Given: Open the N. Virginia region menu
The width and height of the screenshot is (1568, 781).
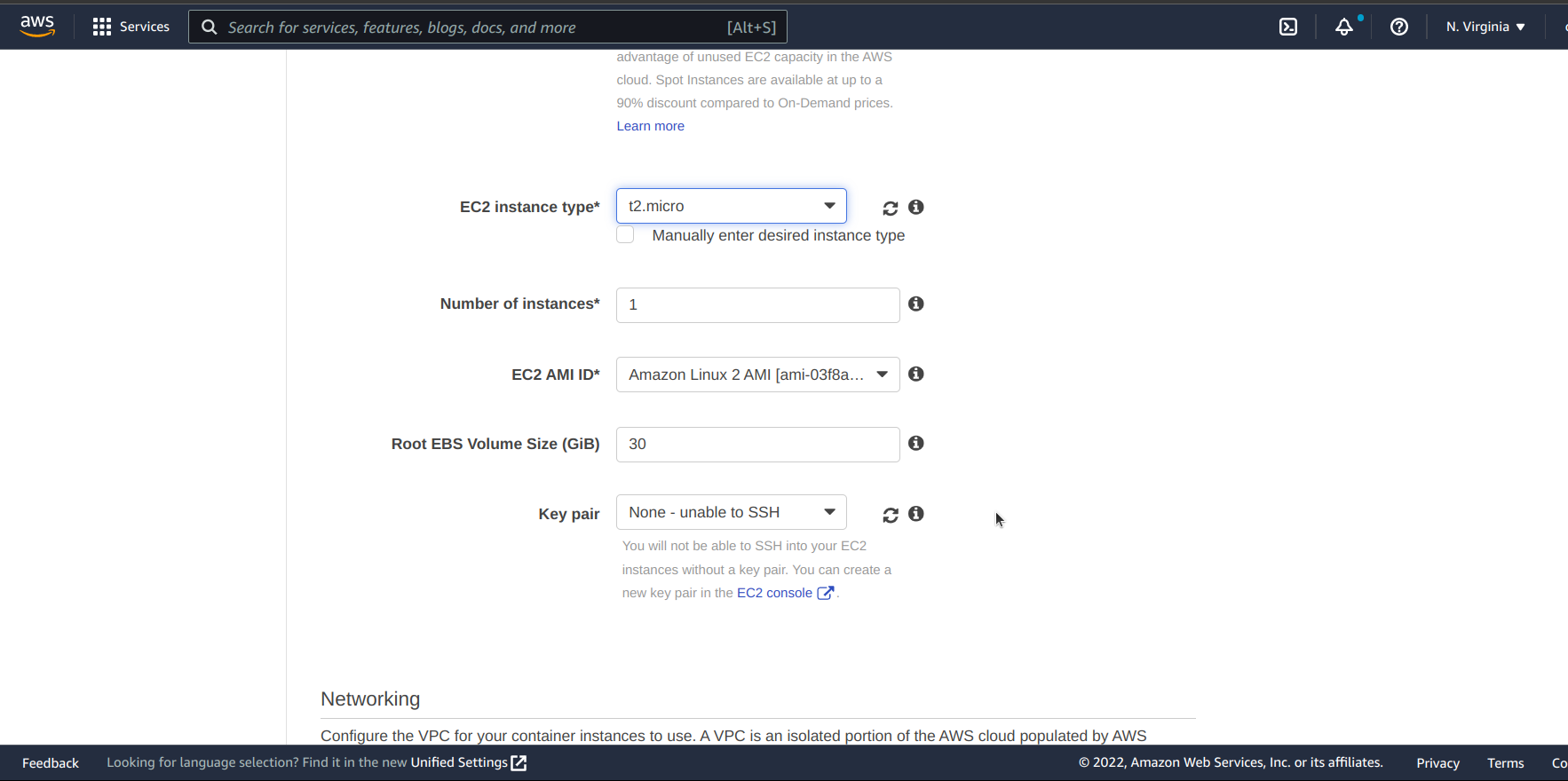Looking at the screenshot, I should click(x=1485, y=27).
